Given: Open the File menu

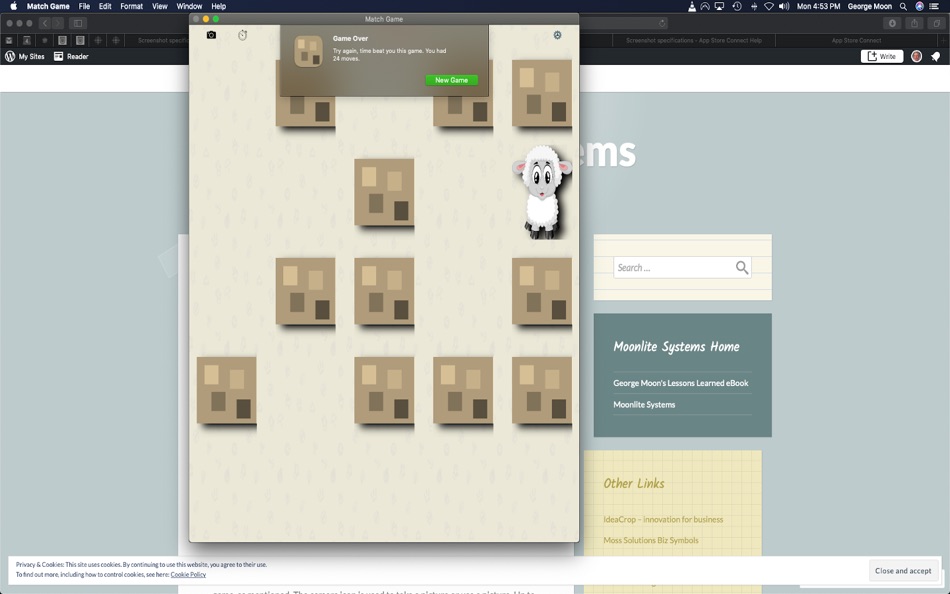Looking at the screenshot, I should 84,6.
